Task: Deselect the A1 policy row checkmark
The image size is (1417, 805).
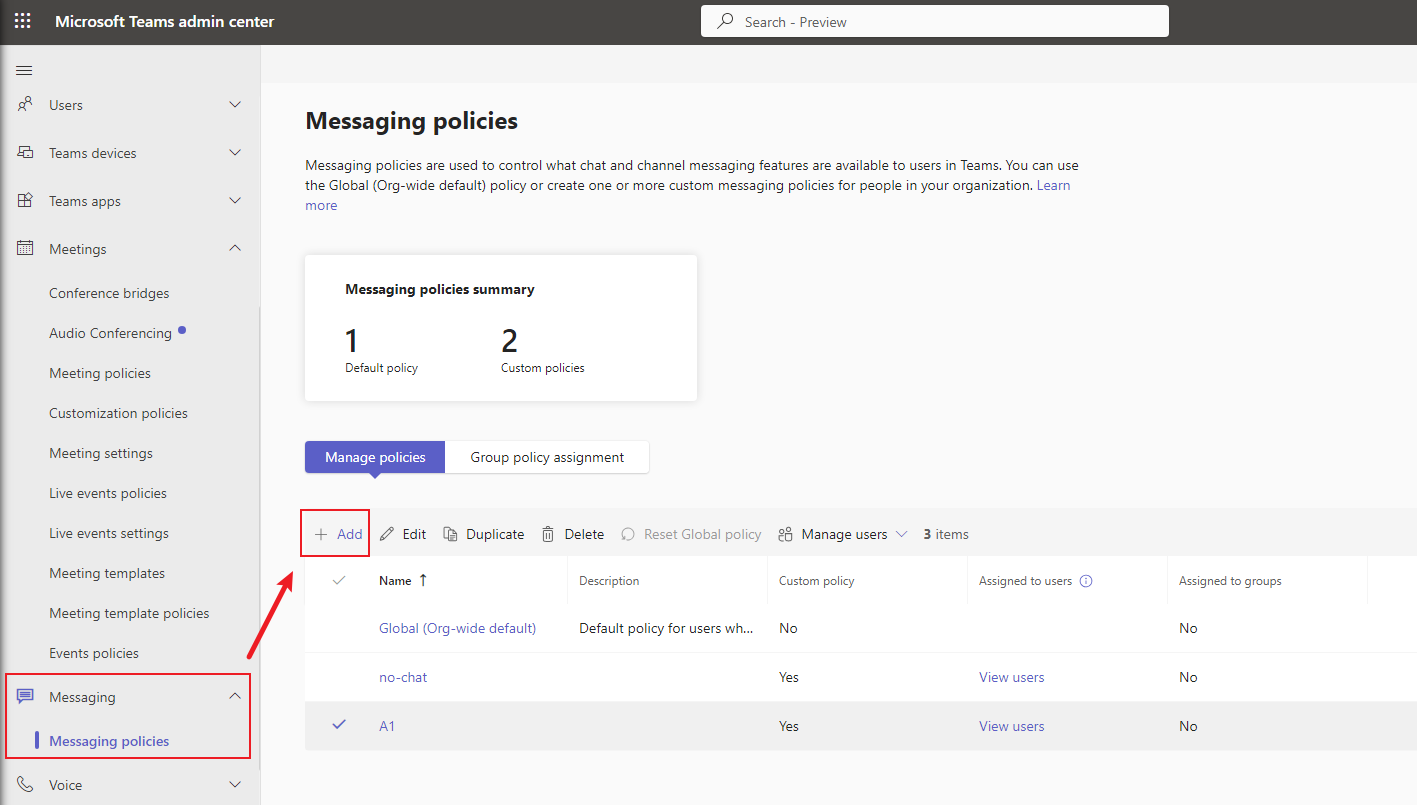Action: point(339,725)
